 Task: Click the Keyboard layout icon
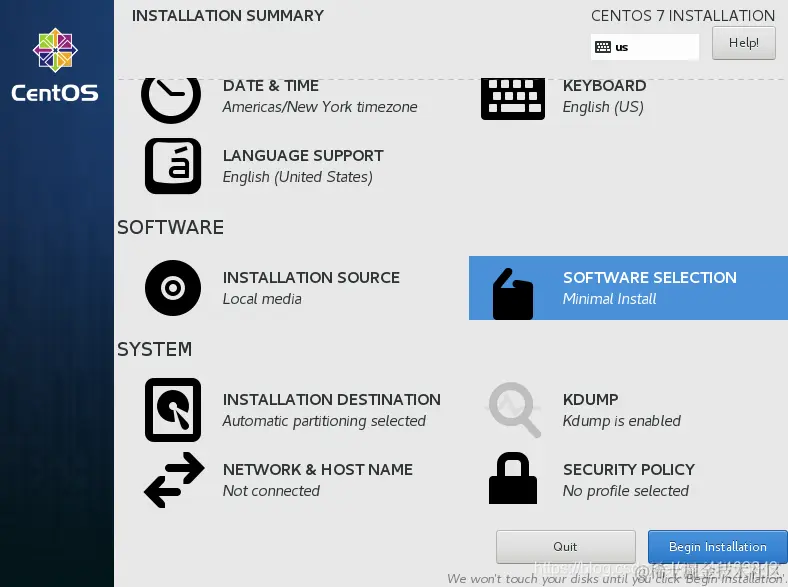pos(513,99)
